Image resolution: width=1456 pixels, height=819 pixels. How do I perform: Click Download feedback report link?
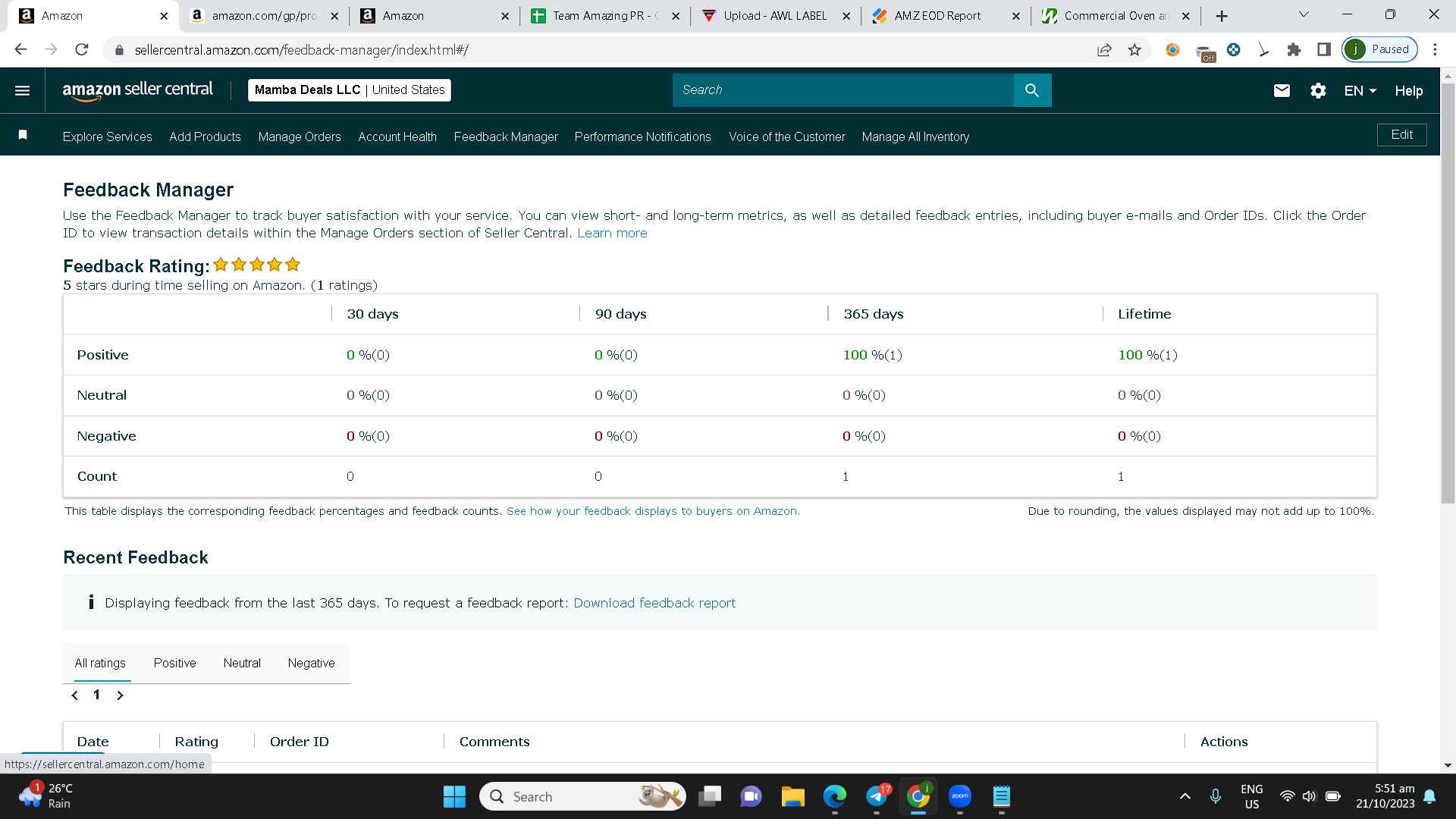click(654, 603)
